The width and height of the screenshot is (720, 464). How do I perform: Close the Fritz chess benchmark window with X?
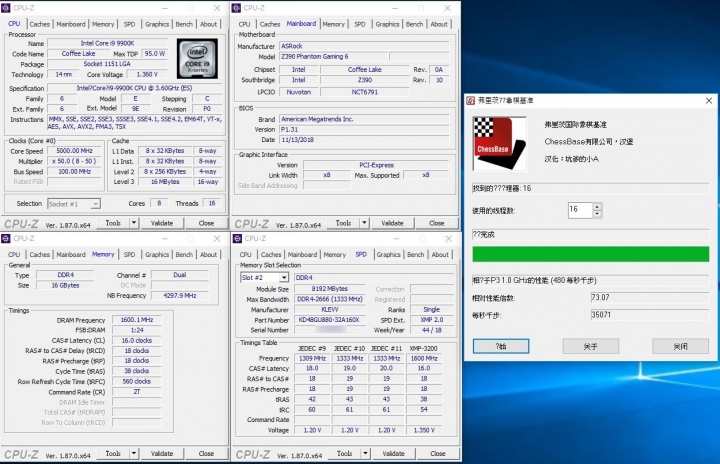(709, 101)
